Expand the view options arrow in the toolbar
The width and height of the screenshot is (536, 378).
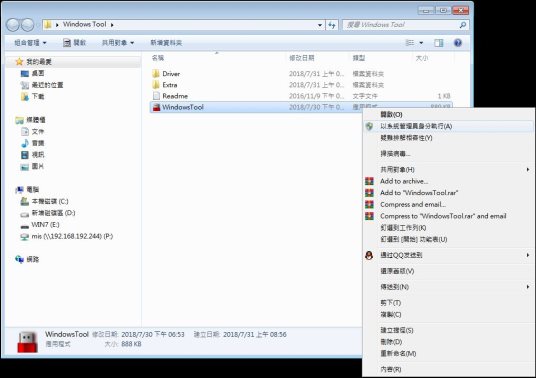[421, 43]
